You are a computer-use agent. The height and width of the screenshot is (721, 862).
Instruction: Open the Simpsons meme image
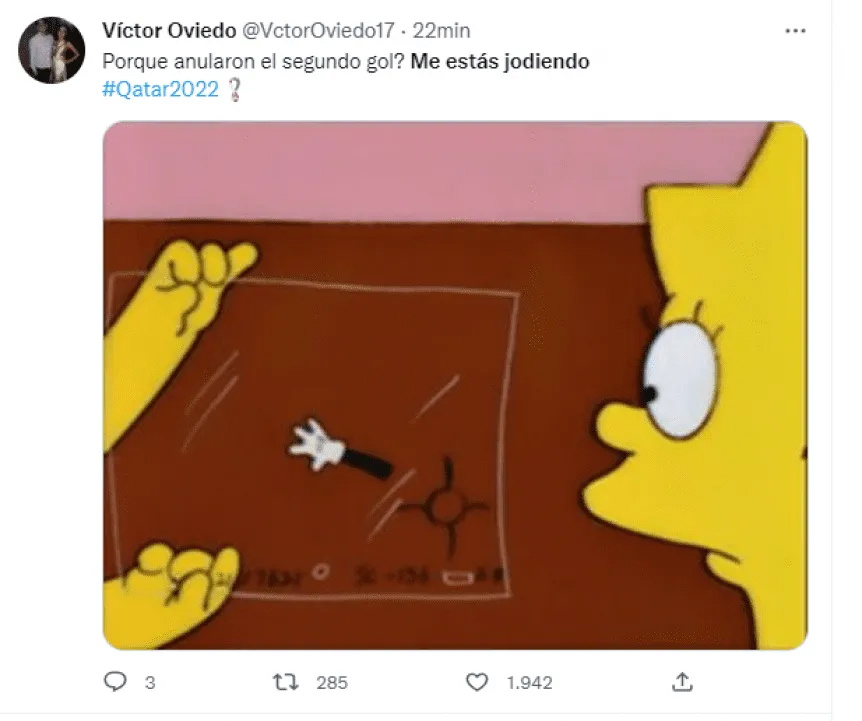point(455,385)
